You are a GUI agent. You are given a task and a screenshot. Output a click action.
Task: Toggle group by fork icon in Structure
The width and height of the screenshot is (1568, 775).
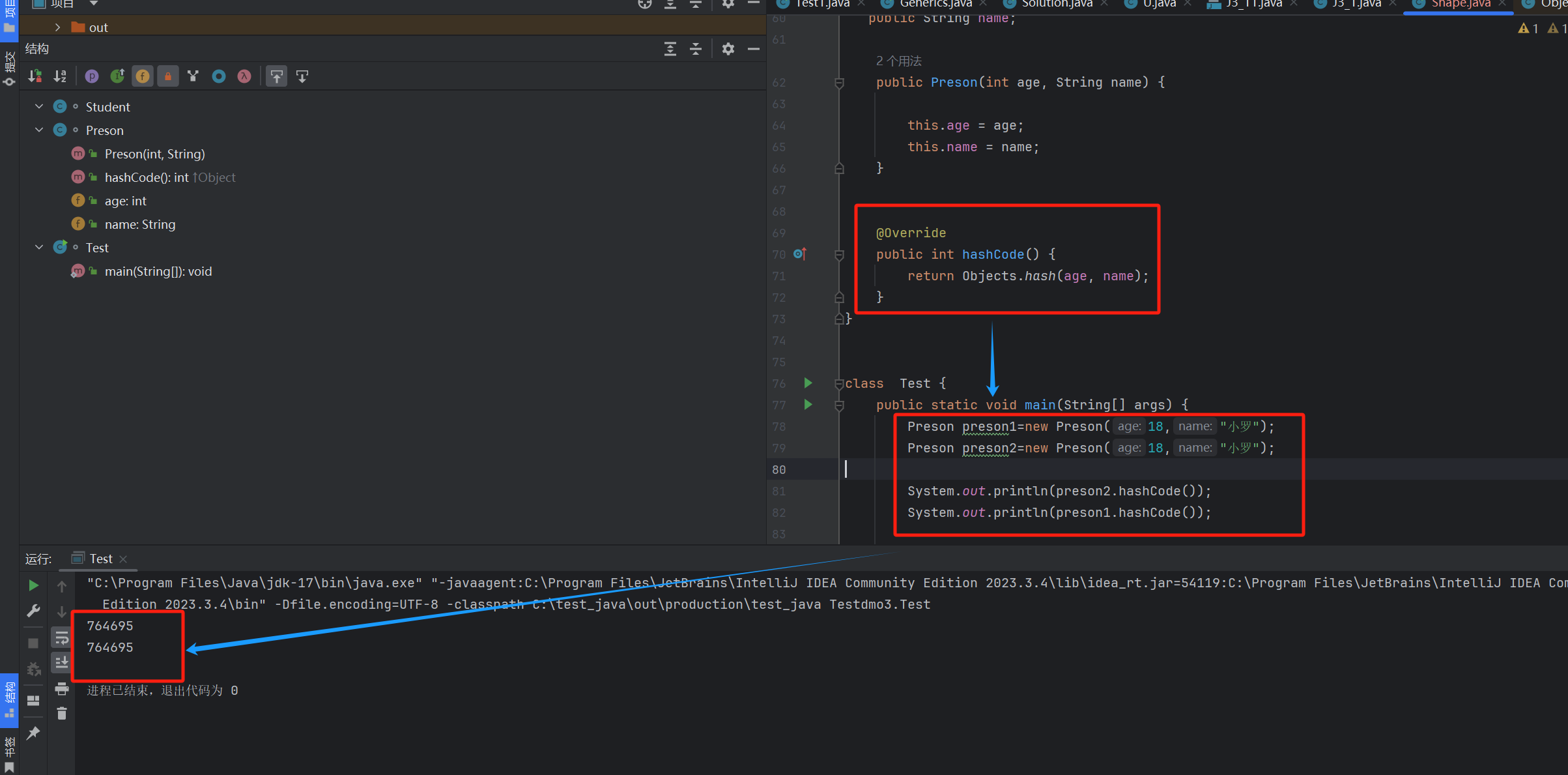[193, 76]
